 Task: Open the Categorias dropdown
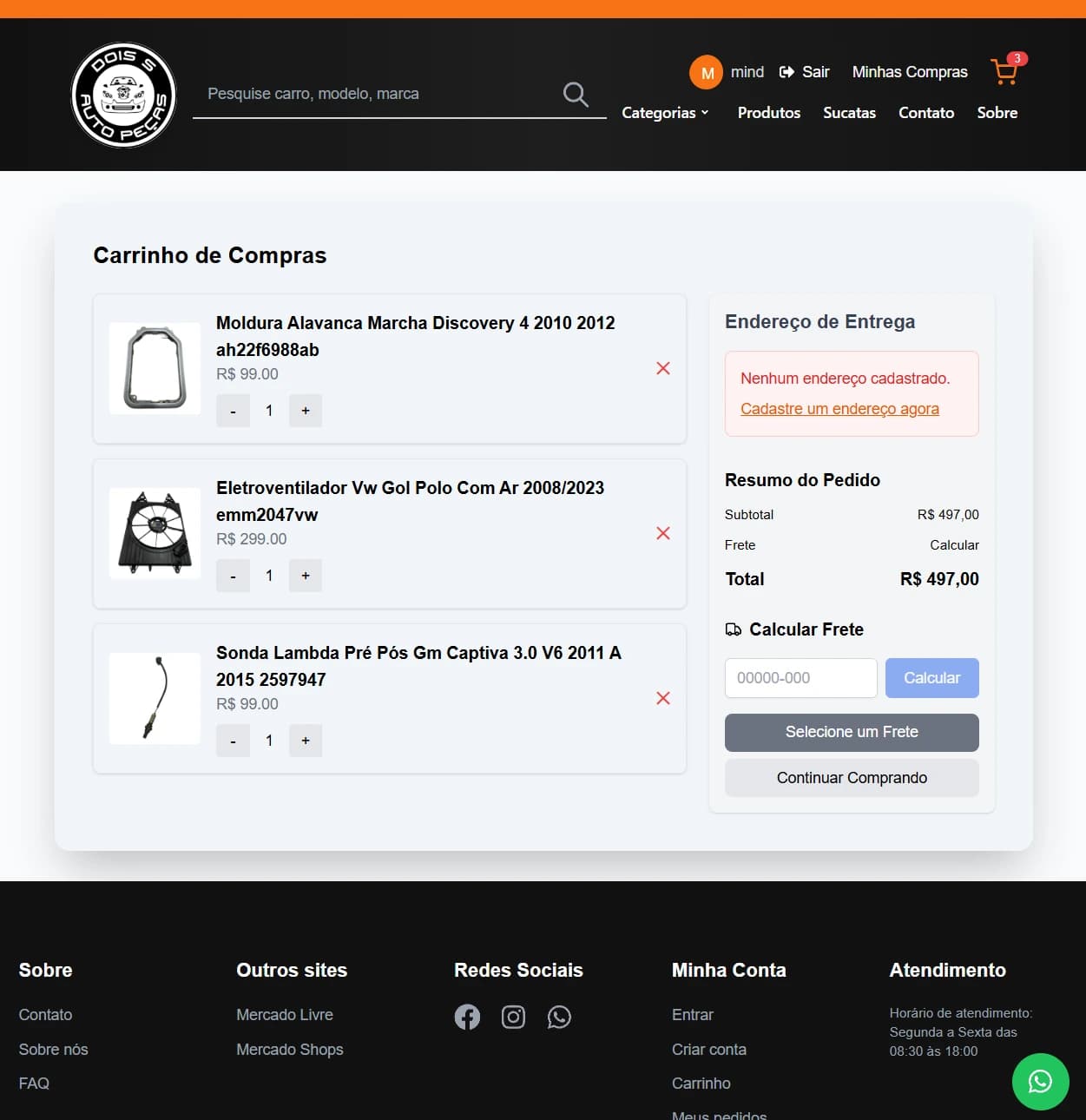coord(664,113)
